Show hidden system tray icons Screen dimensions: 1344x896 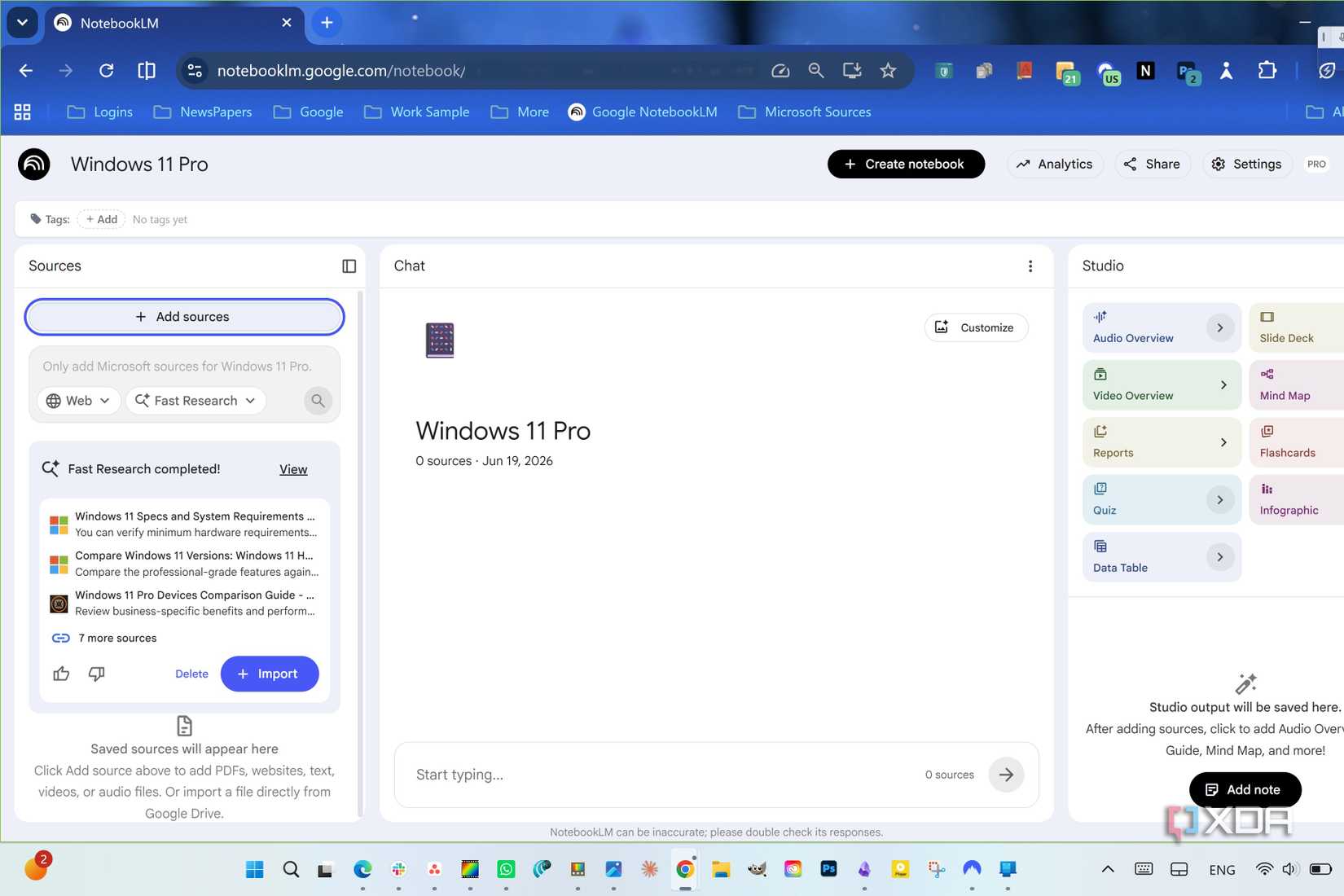pos(1108,869)
